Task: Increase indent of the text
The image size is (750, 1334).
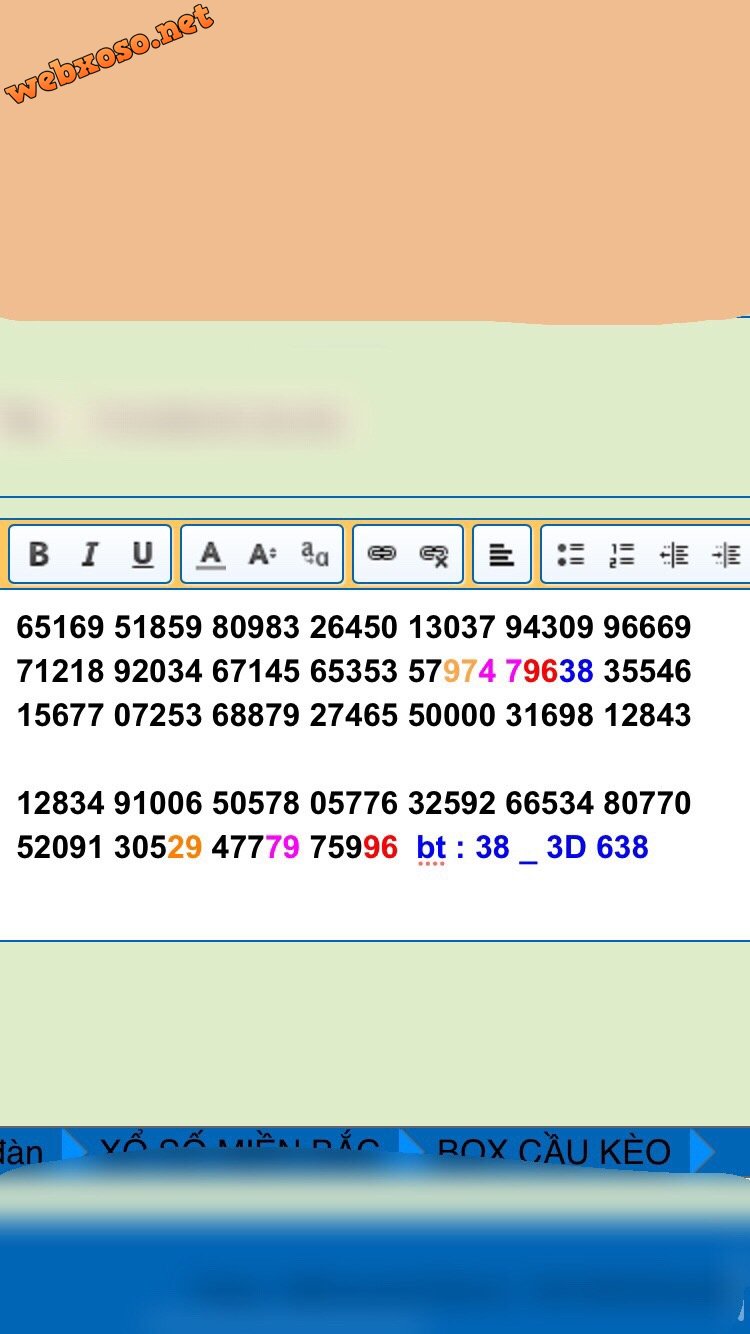Action: click(x=726, y=554)
